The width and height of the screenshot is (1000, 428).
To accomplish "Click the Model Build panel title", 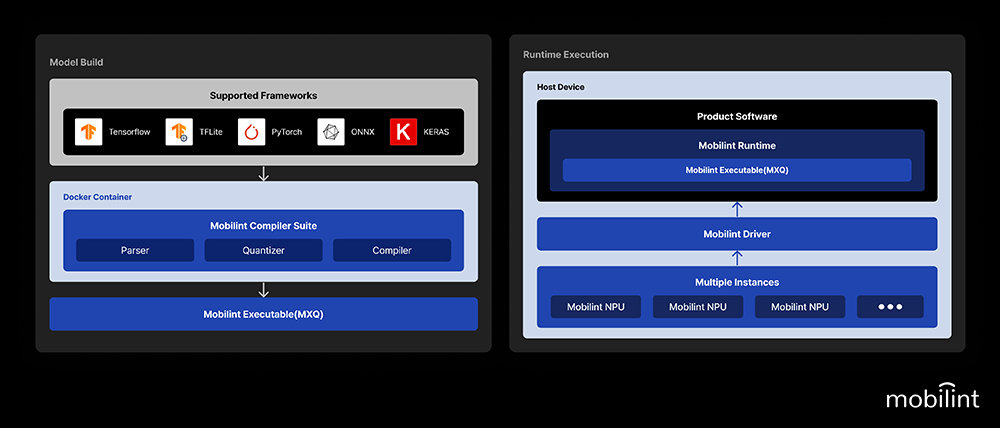I will tap(76, 62).
